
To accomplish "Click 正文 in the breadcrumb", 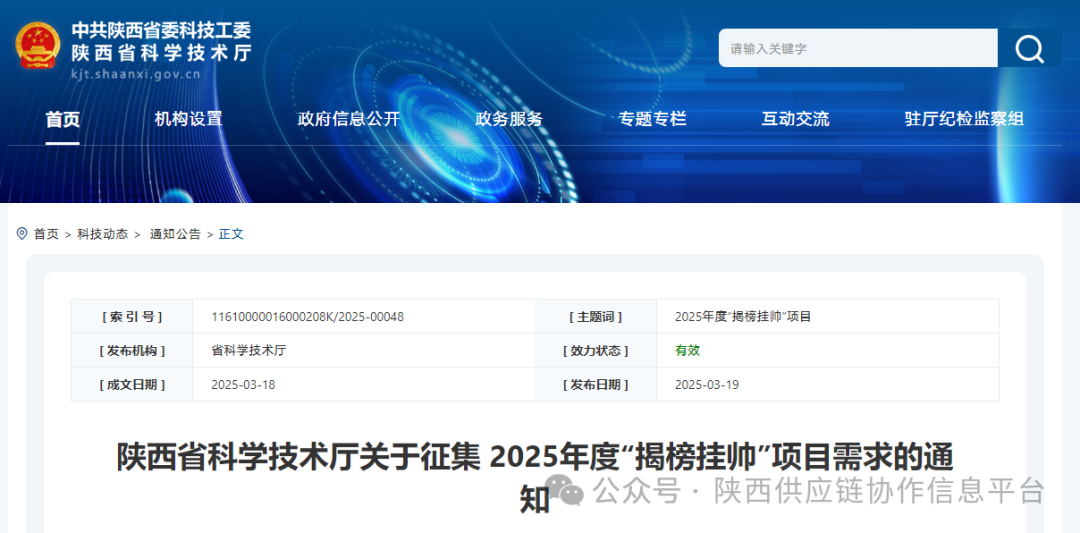I will (x=231, y=234).
